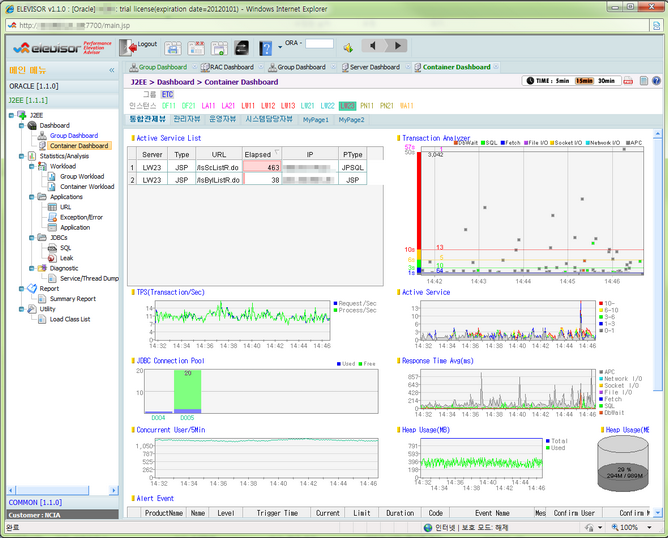Click the black swap-arrows toolbar icon
The image size is (668, 538).
242,48
